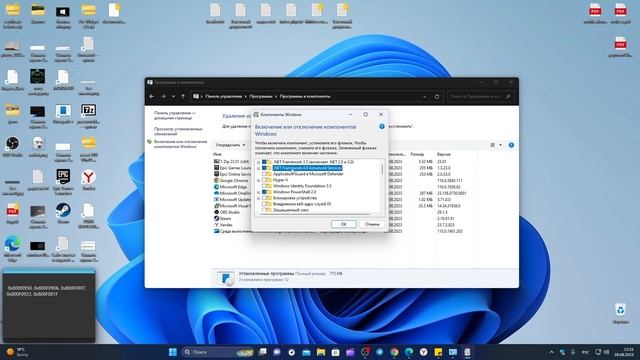
Task: Enable Внедряемое веб-ядро служб IIS checkbox
Action: pos(264,204)
